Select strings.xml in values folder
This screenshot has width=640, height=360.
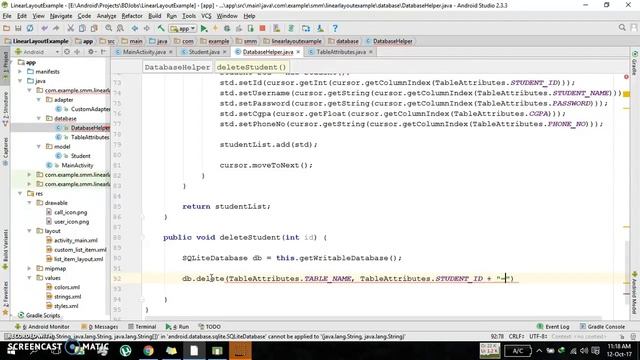(x=67, y=297)
